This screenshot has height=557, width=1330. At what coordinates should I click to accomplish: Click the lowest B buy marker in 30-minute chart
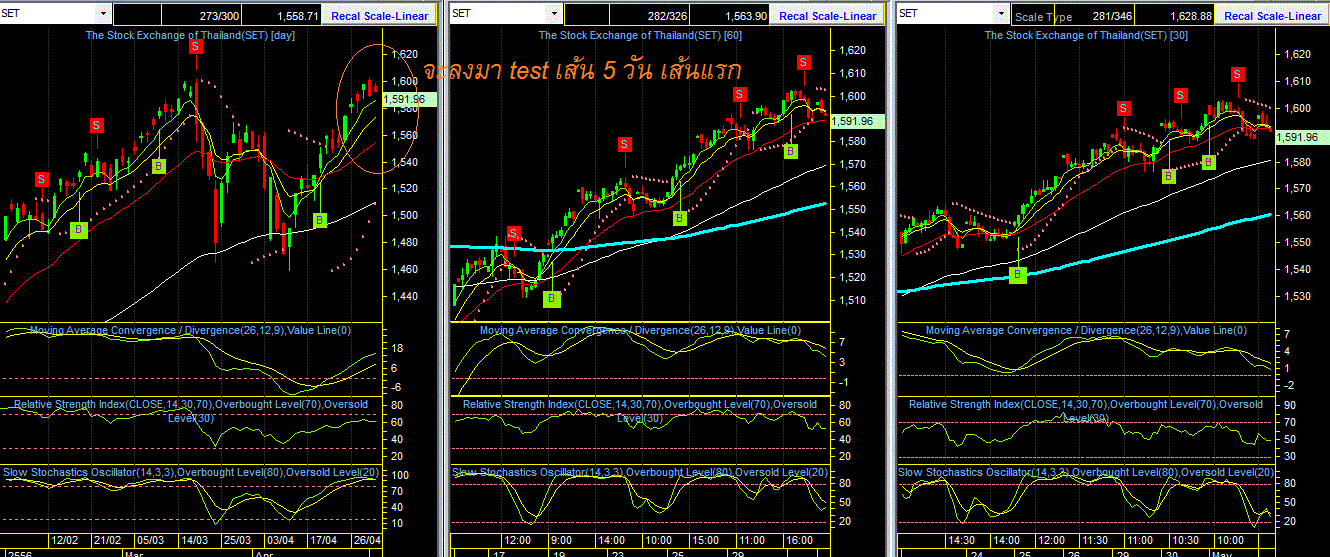click(x=1018, y=274)
